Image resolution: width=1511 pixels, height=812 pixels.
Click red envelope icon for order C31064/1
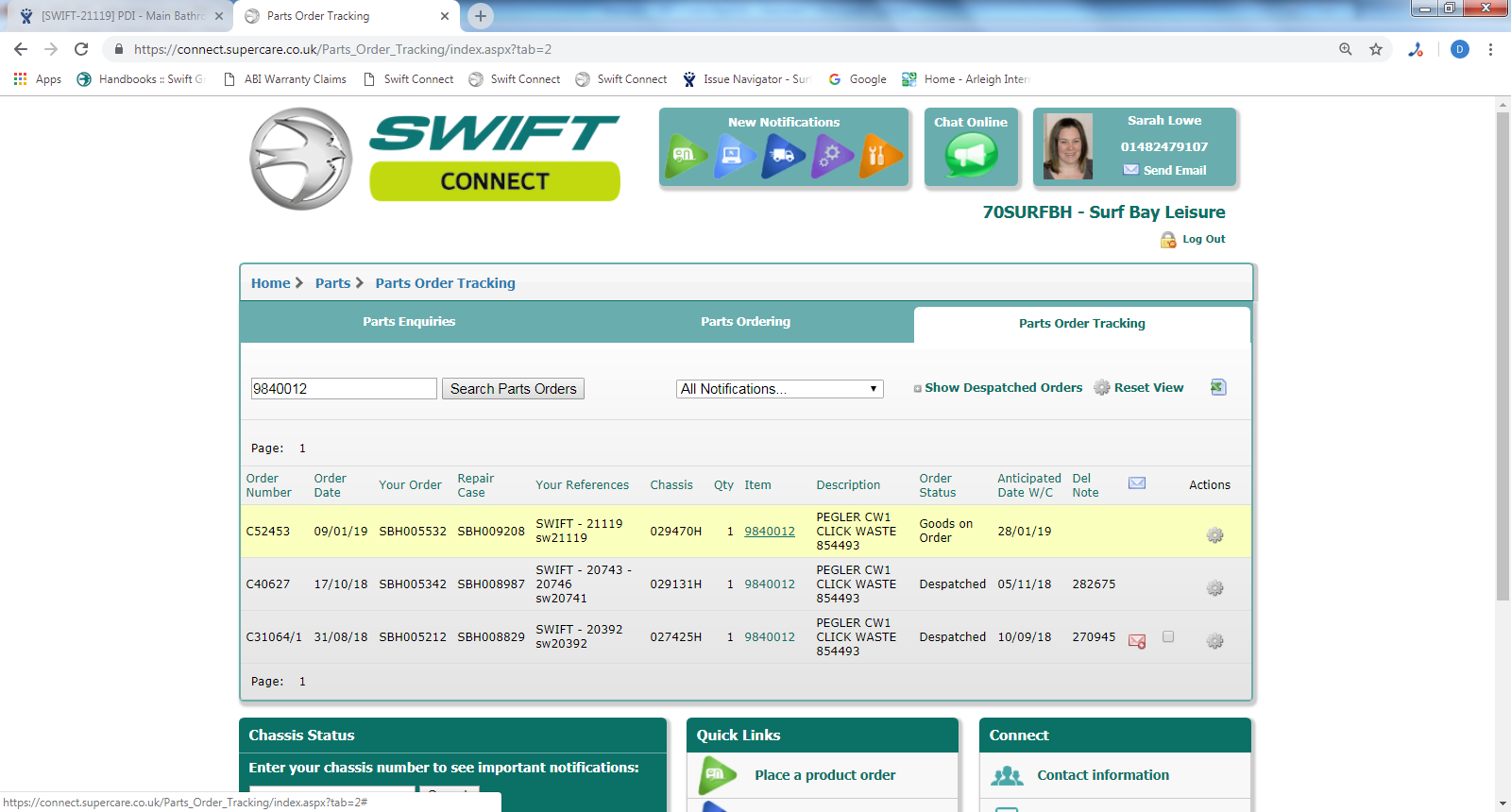(x=1137, y=641)
